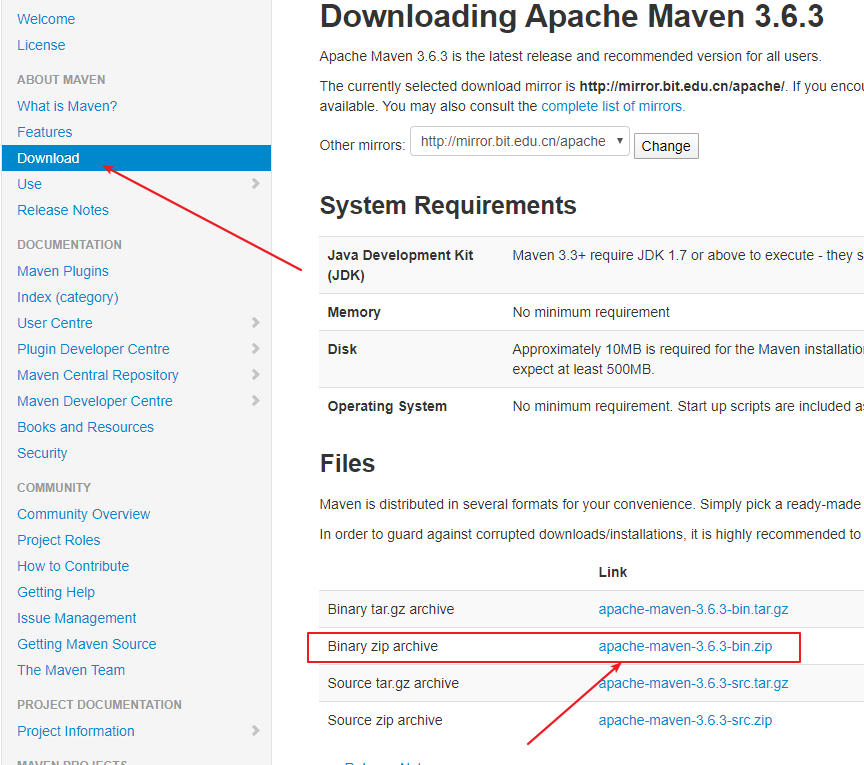Open the License link in sidebar
The width and height of the screenshot is (864, 765).
(x=41, y=45)
